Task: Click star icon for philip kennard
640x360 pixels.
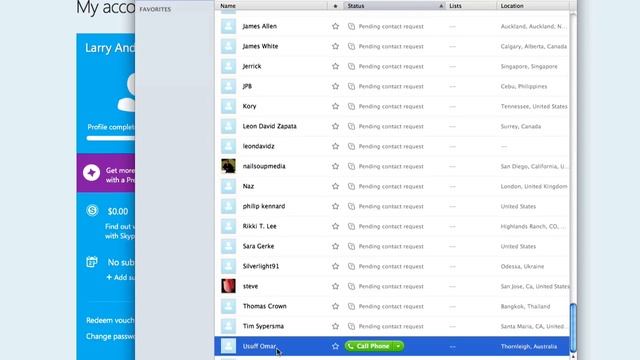Action: point(335,206)
